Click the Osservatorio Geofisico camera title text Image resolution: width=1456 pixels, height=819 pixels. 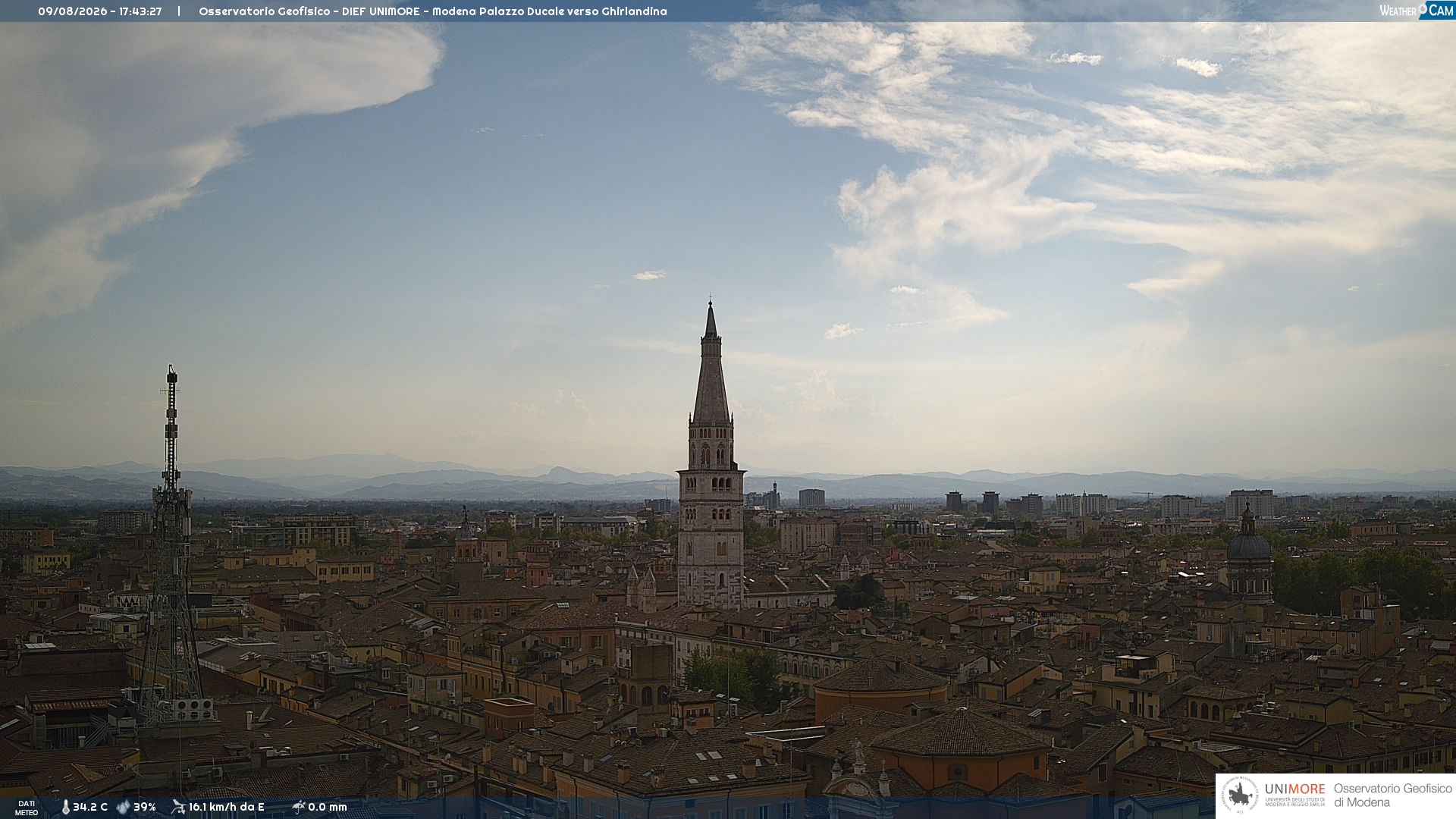click(433, 11)
